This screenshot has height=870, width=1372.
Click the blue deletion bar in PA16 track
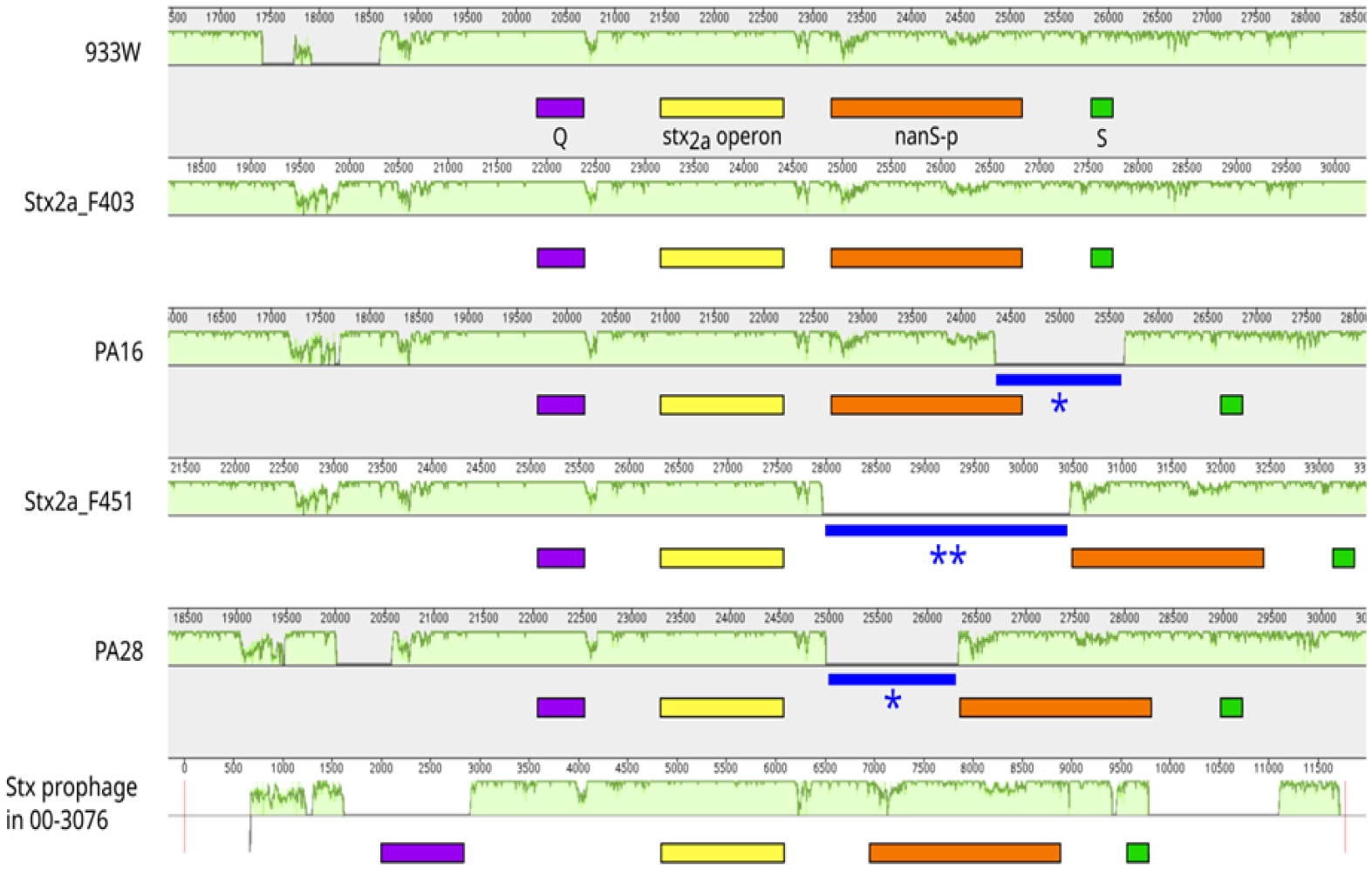click(x=1058, y=380)
